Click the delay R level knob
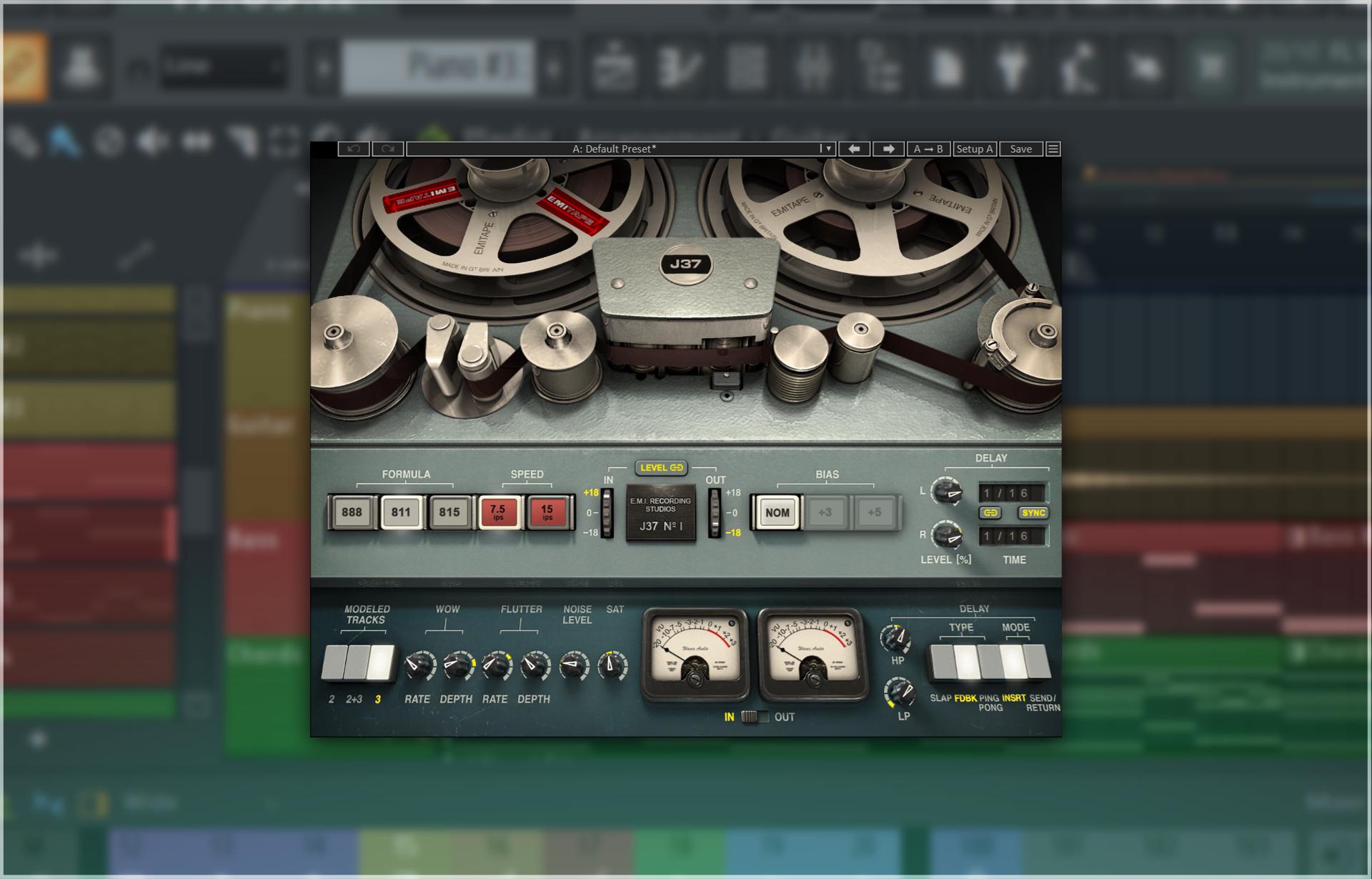This screenshot has height=879, width=1372. [x=948, y=535]
